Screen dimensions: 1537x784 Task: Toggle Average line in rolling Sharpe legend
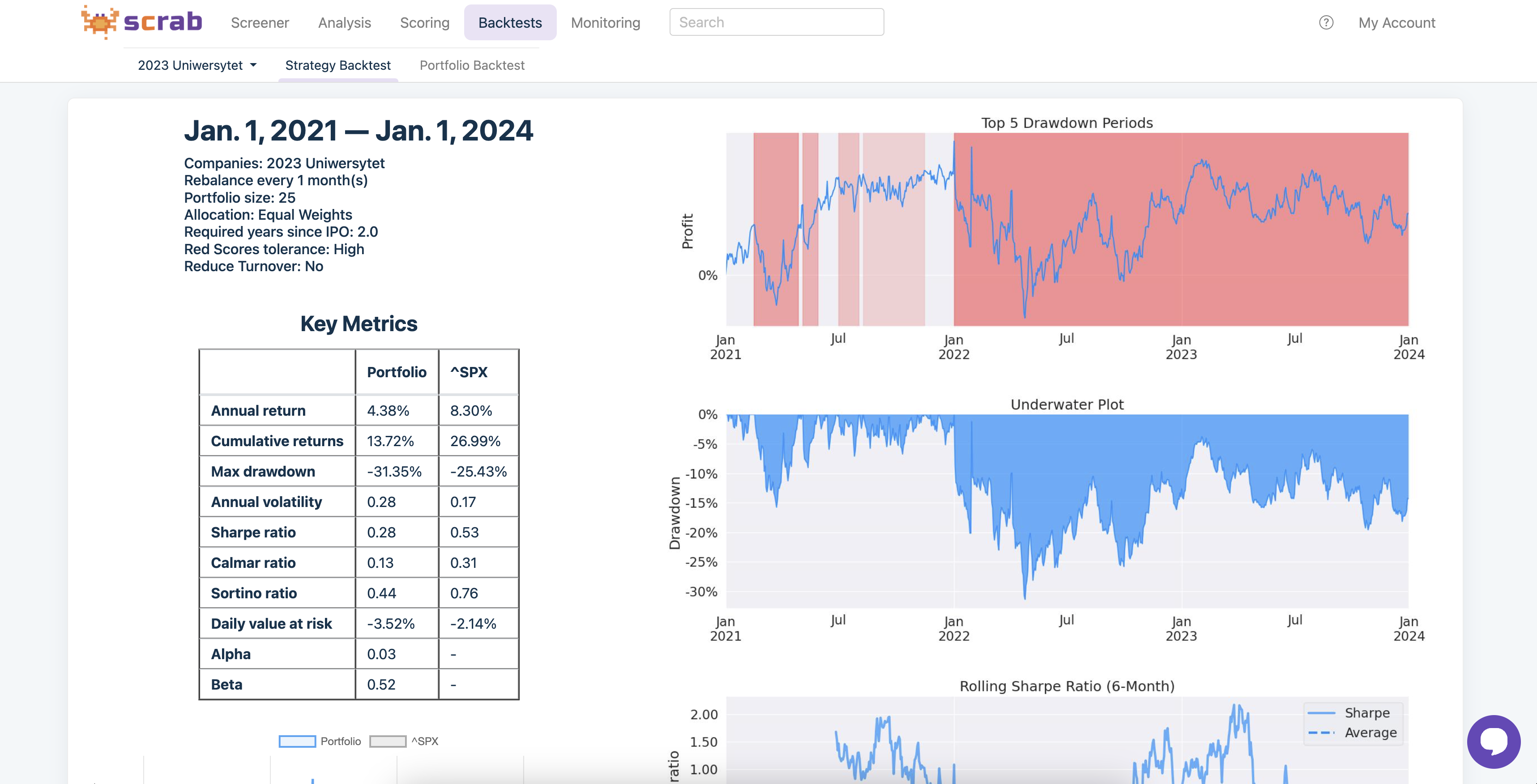point(1370,733)
